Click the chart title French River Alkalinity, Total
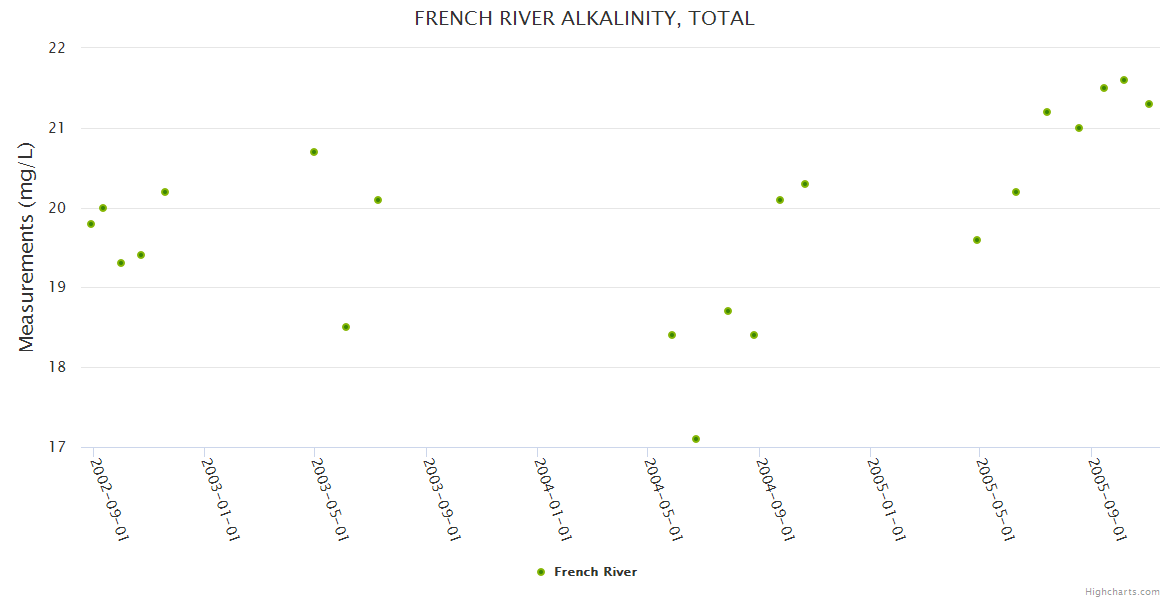 584,19
